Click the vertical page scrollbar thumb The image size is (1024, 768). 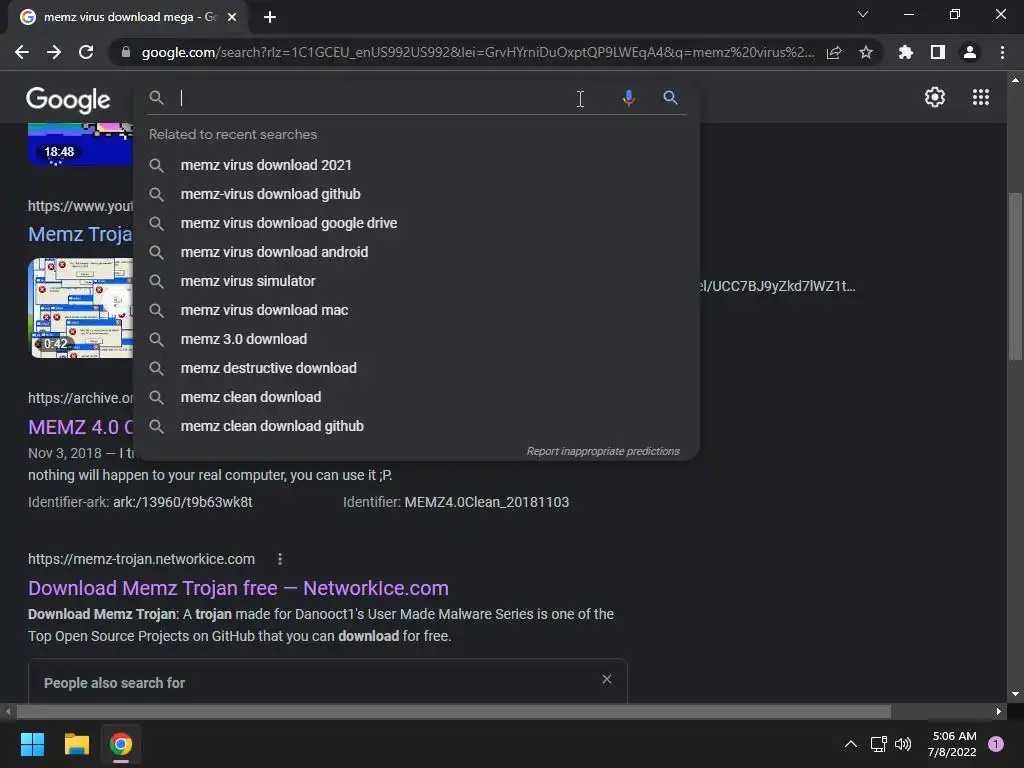pos(1015,276)
